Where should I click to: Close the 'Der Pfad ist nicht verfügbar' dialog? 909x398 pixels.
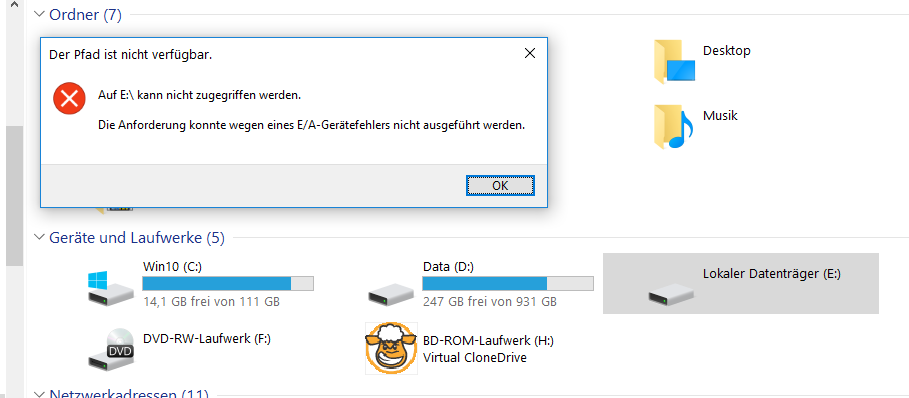529,53
